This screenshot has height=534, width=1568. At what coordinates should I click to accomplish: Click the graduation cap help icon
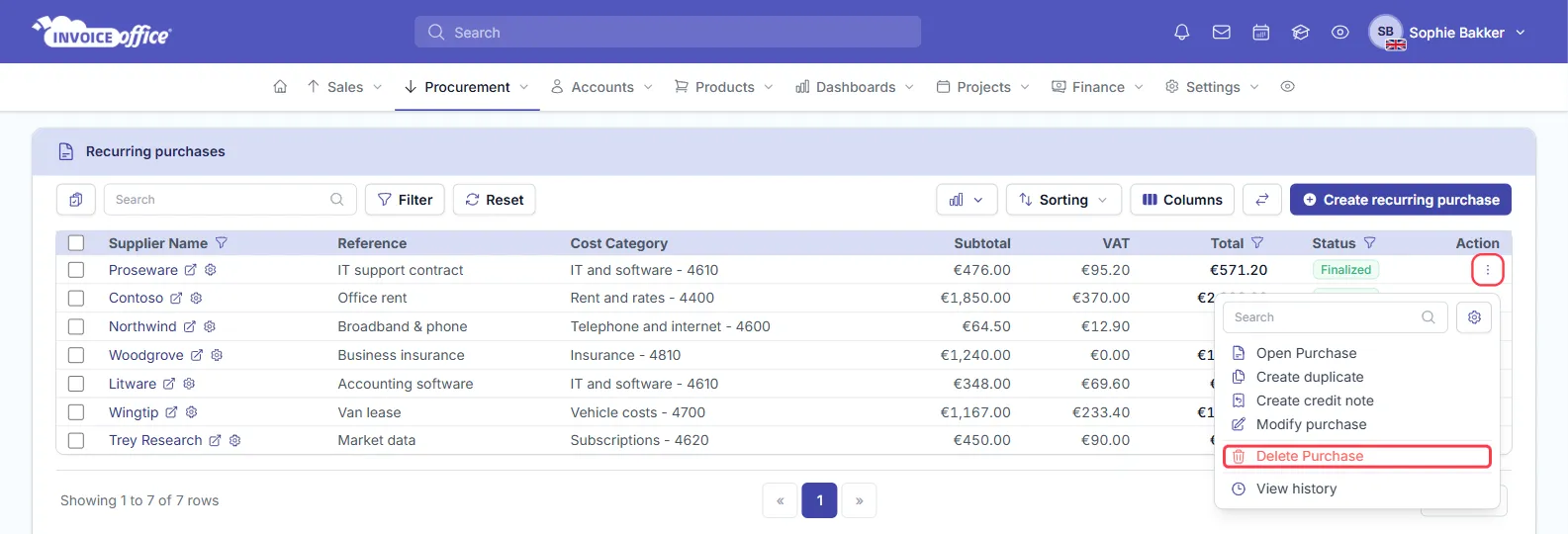point(1301,33)
